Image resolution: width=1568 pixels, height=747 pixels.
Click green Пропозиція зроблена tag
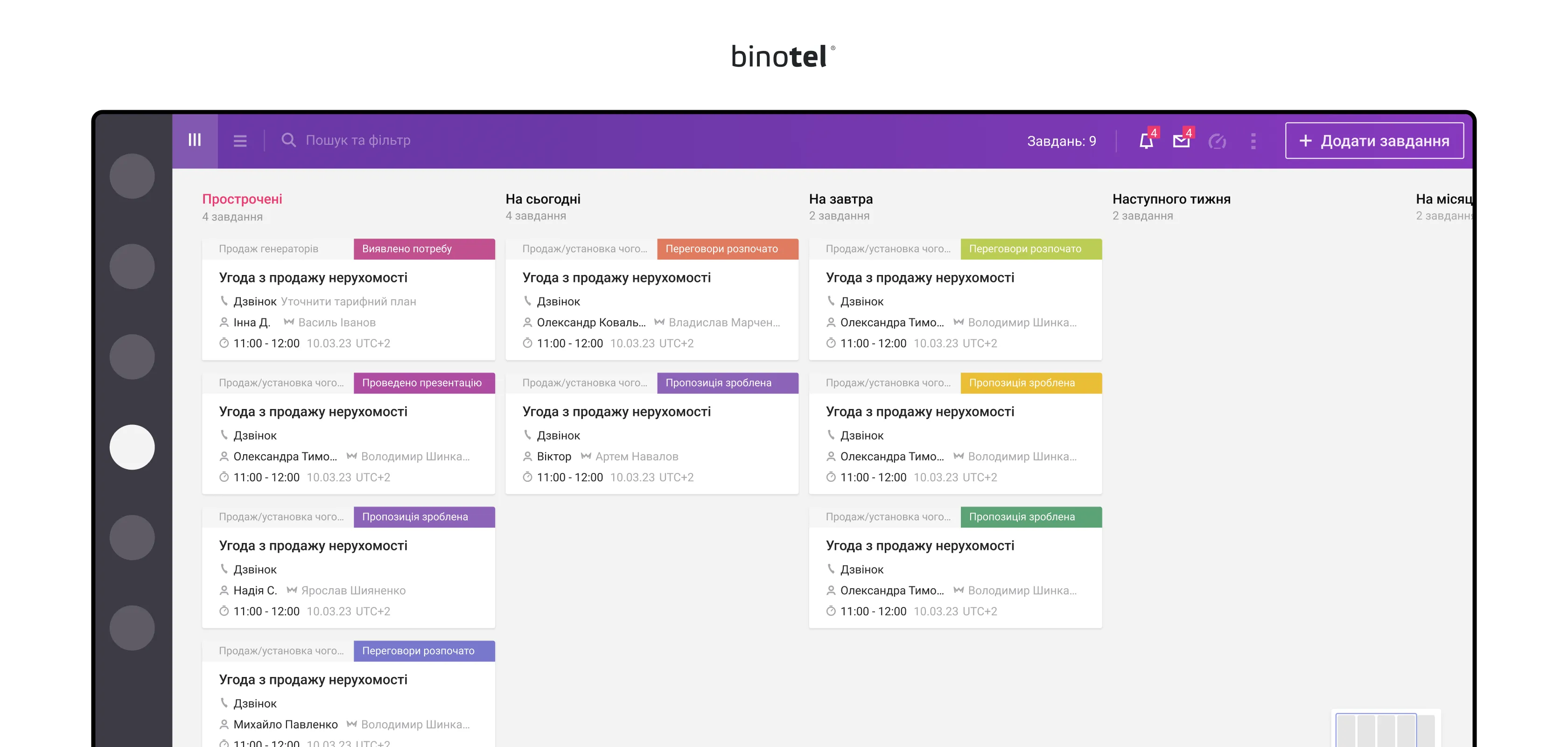pyautogui.click(x=1031, y=517)
